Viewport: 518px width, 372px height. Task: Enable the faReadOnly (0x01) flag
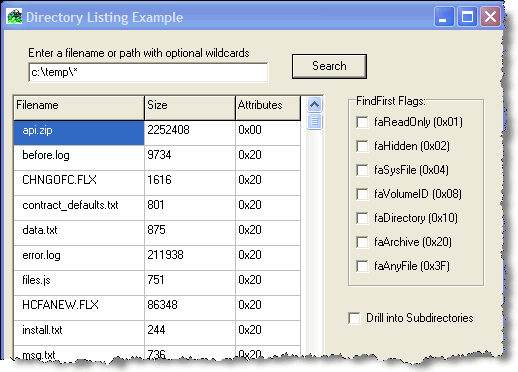[362, 122]
